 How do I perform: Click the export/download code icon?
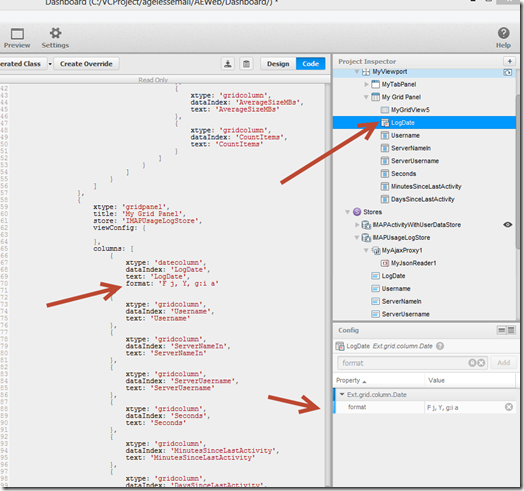tap(228, 64)
